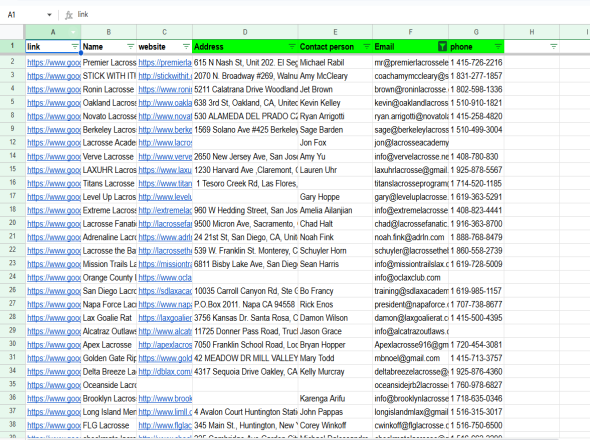Select row 14 header
The image size is (590, 440).
(12, 156)
